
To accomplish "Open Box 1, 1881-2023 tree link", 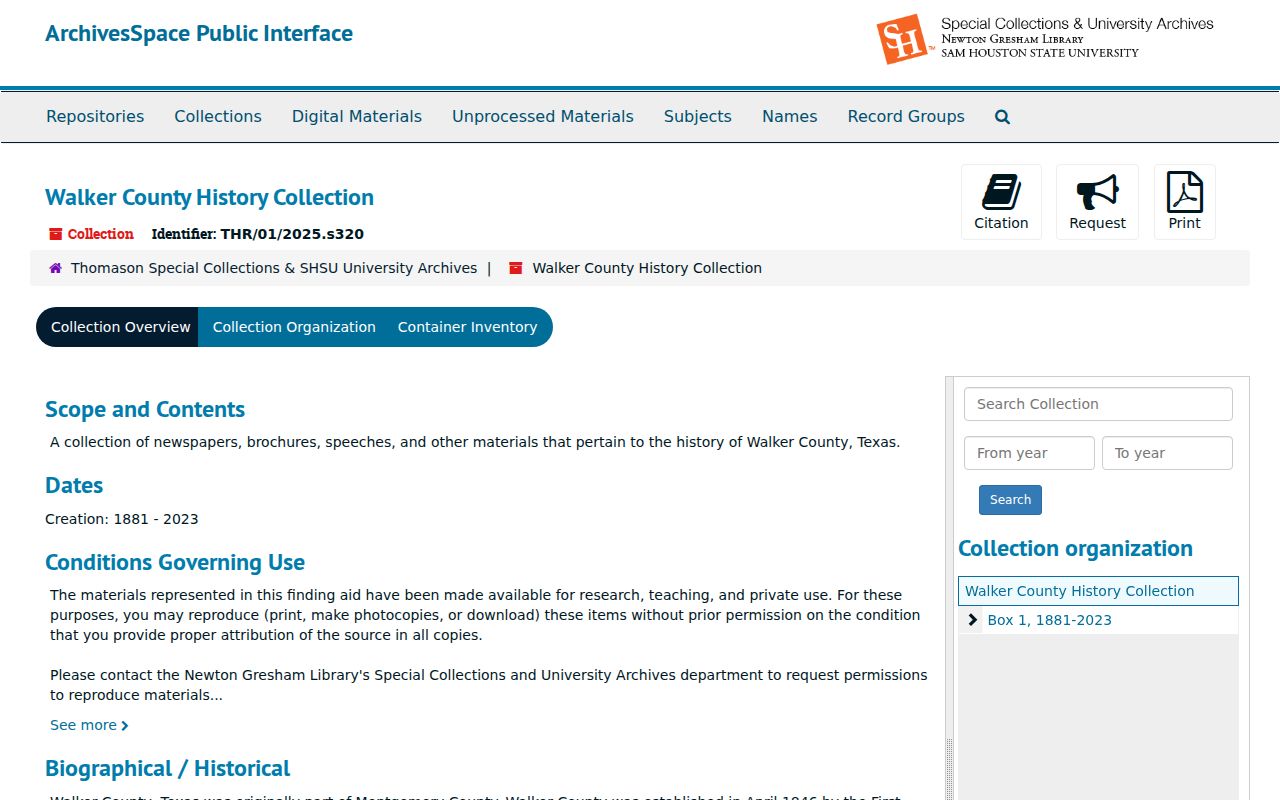I will (x=1050, y=620).
